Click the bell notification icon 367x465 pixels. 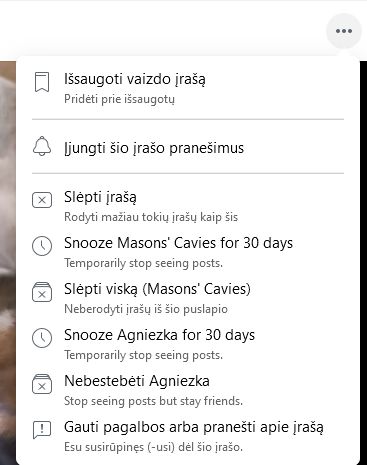(42, 146)
